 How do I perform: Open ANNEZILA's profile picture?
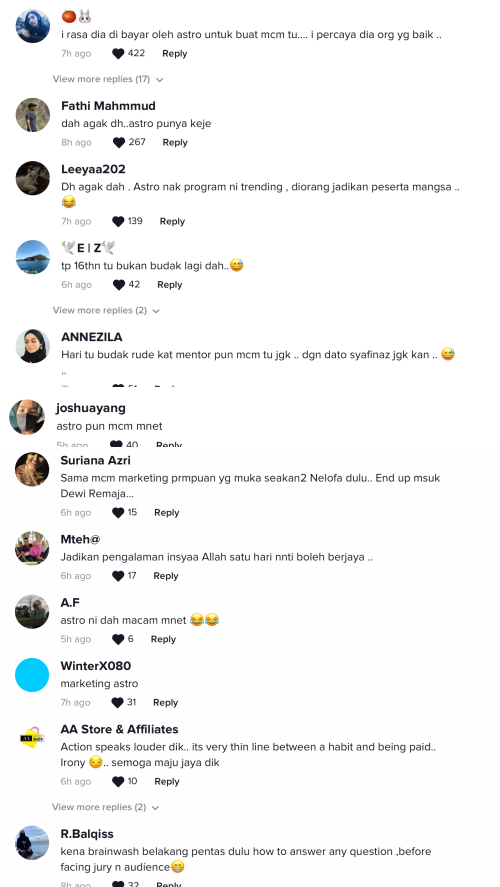click(x=32, y=346)
